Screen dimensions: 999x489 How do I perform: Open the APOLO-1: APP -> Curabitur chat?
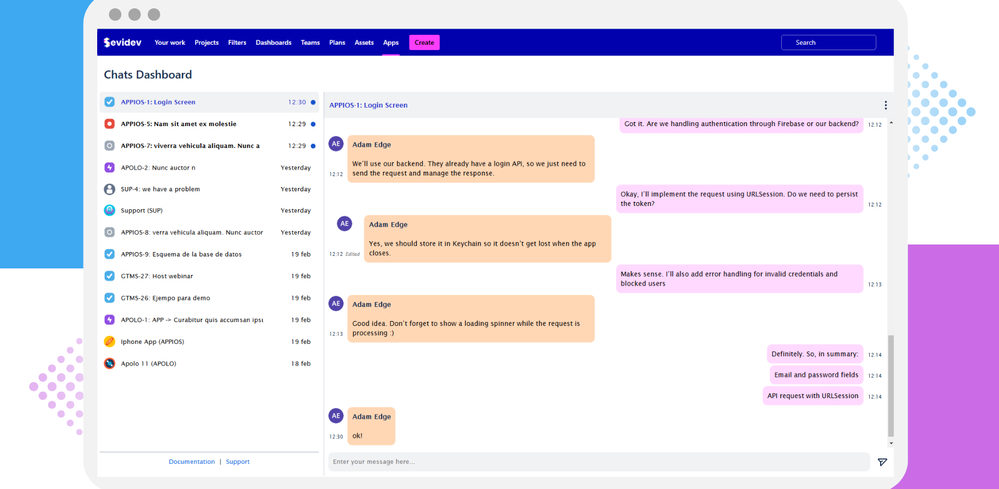(x=209, y=320)
